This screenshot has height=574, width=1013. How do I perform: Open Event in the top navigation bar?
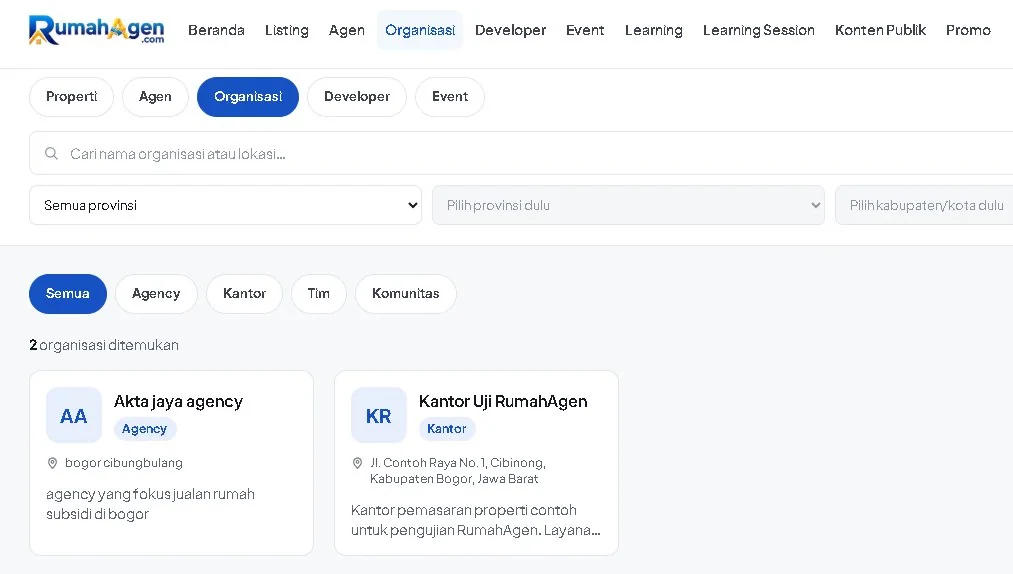(585, 30)
